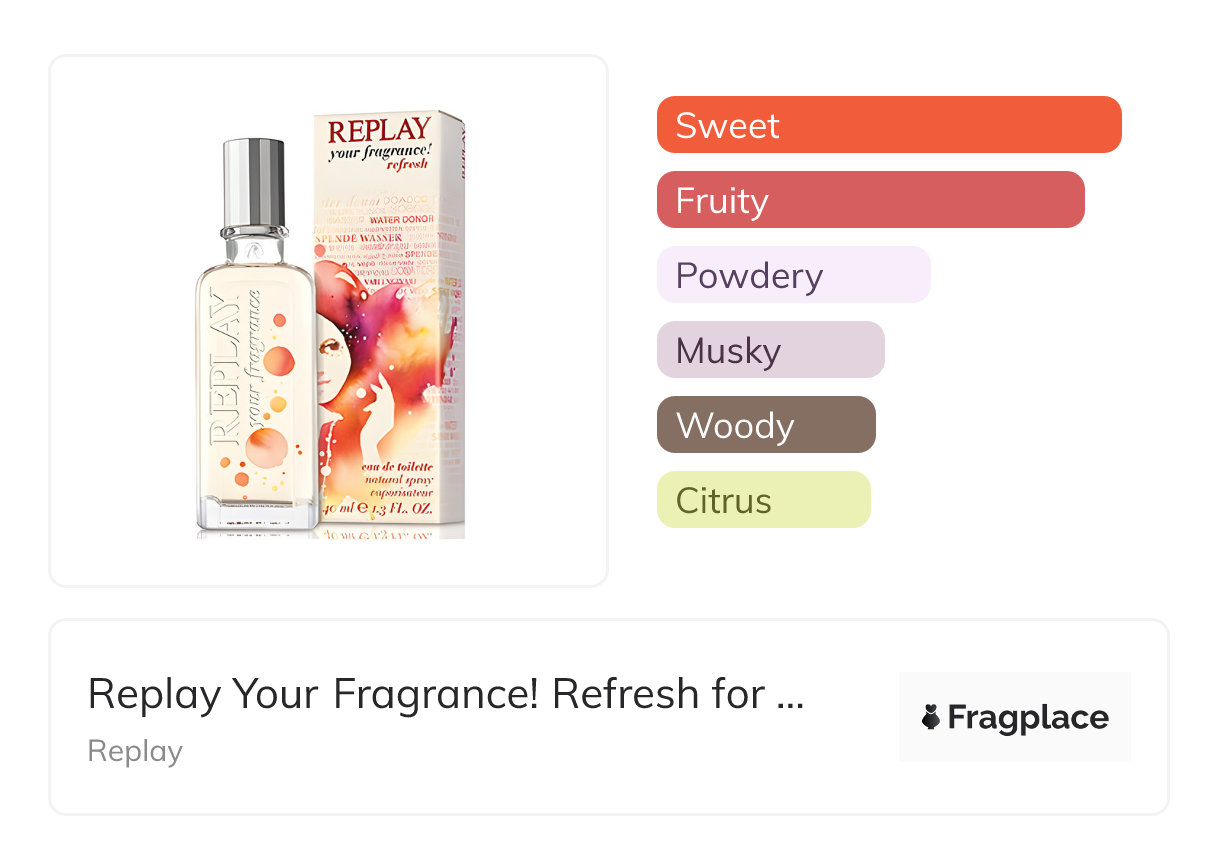
Task: Click the Powdery accord bar
Action: pyautogui.click(x=793, y=275)
